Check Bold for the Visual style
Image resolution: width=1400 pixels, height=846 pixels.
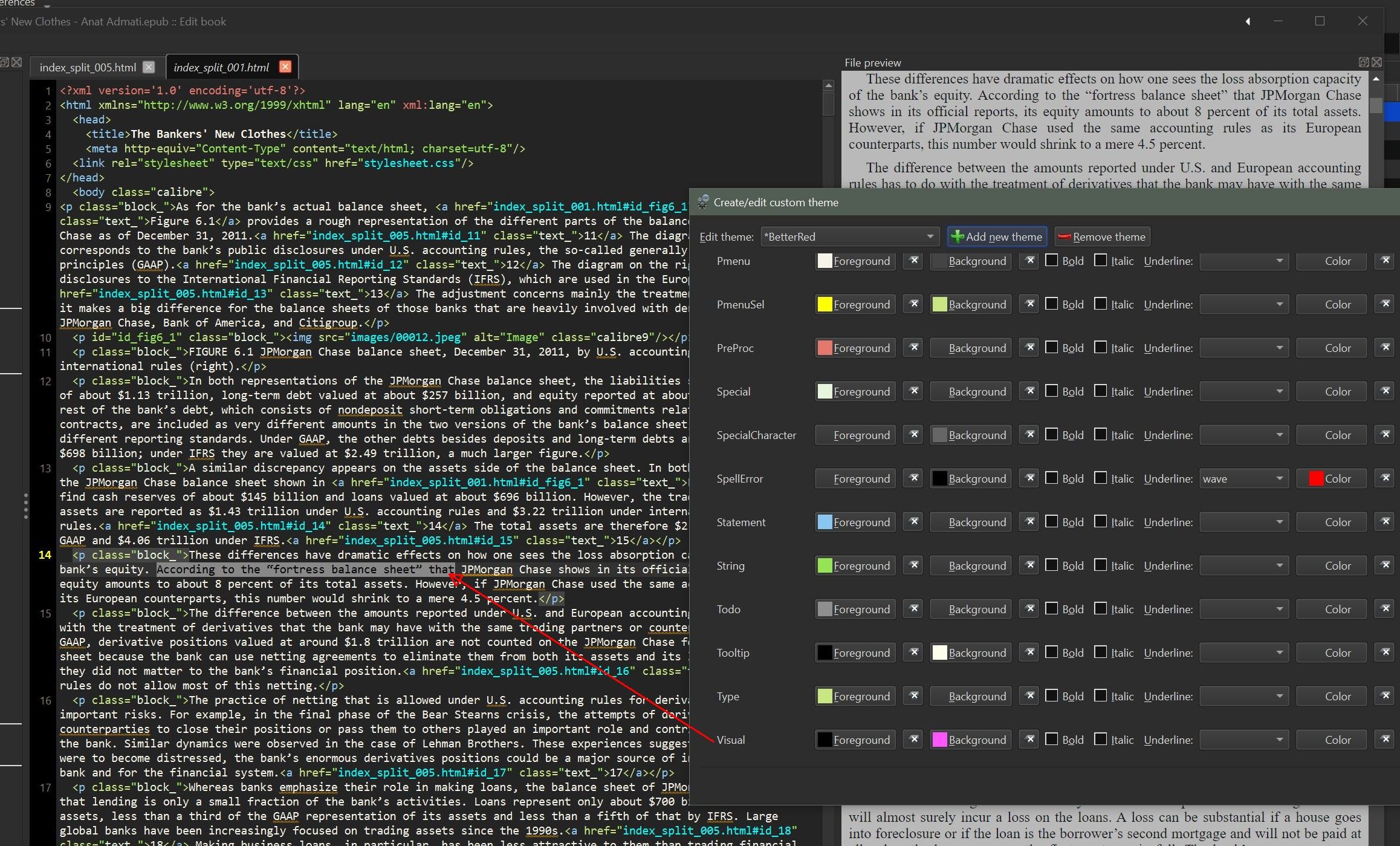pyautogui.click(x=1052, y=740)
